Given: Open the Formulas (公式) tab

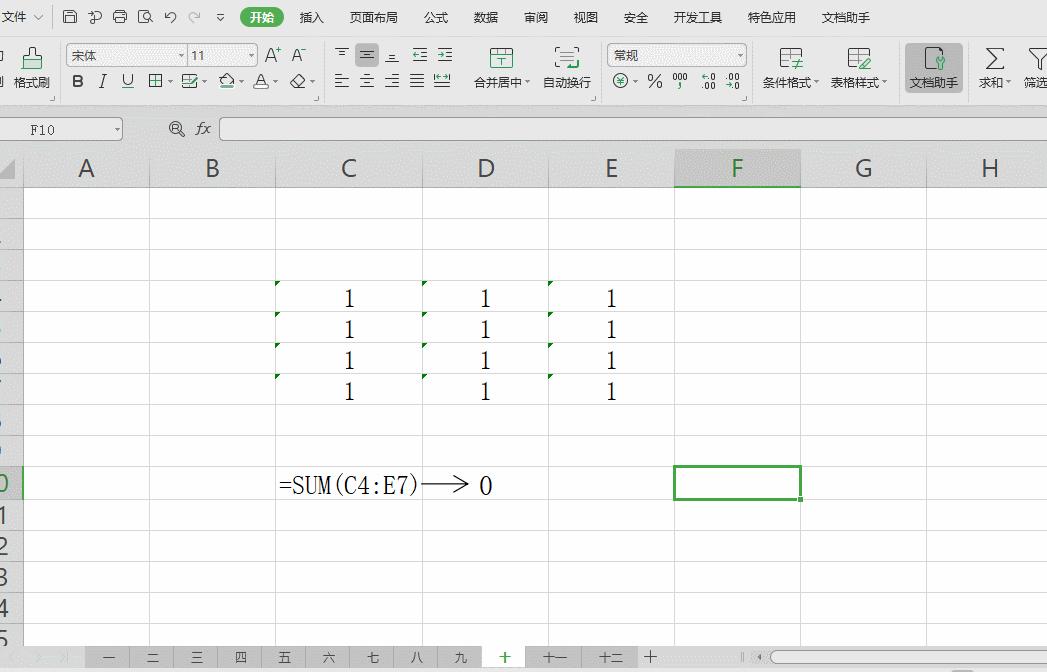Looking at the screenshot, I should coord(435,17).
